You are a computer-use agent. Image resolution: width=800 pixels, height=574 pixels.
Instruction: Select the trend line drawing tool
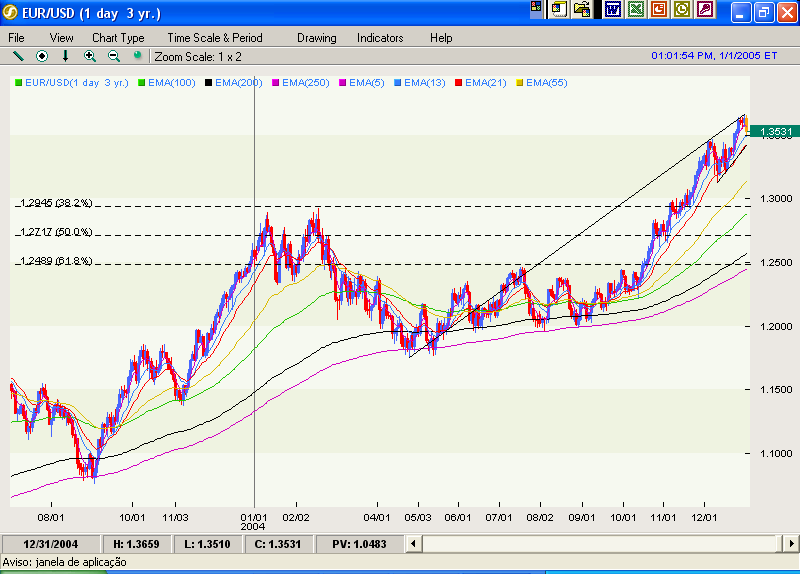click(x=18, y=56)
